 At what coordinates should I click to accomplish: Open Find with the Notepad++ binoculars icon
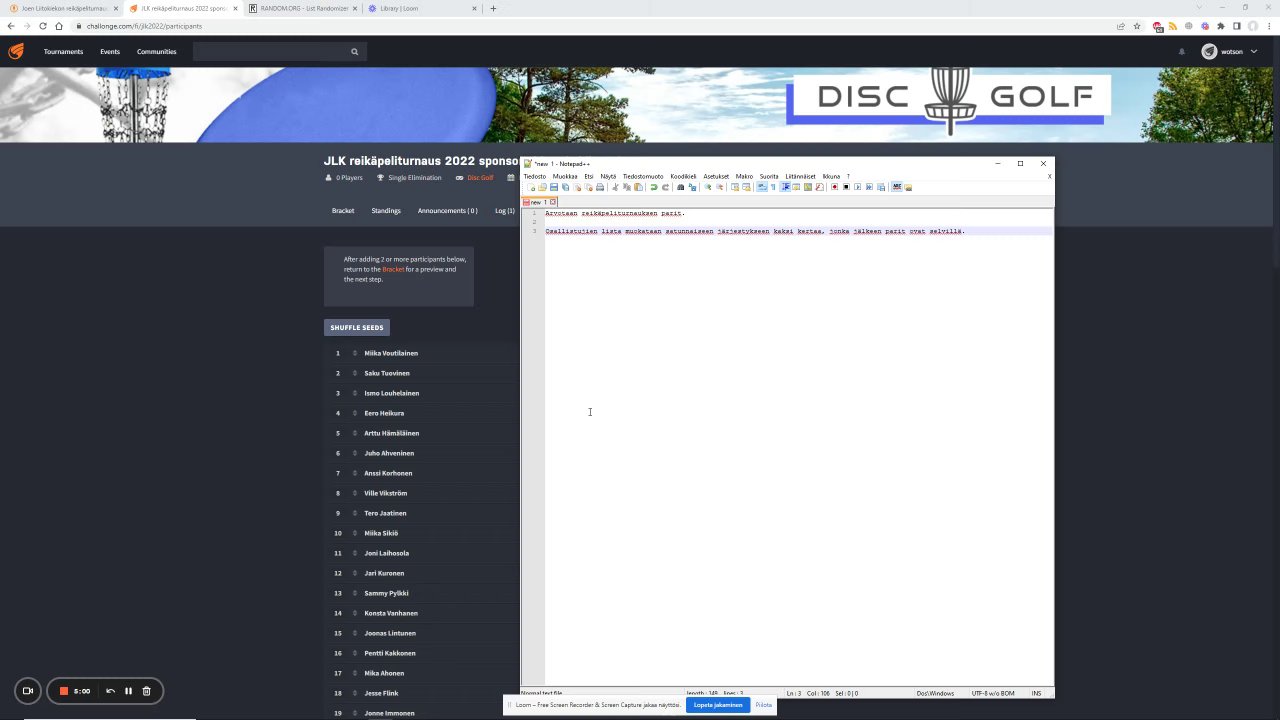pyautogui.click(x=680, y=187)
